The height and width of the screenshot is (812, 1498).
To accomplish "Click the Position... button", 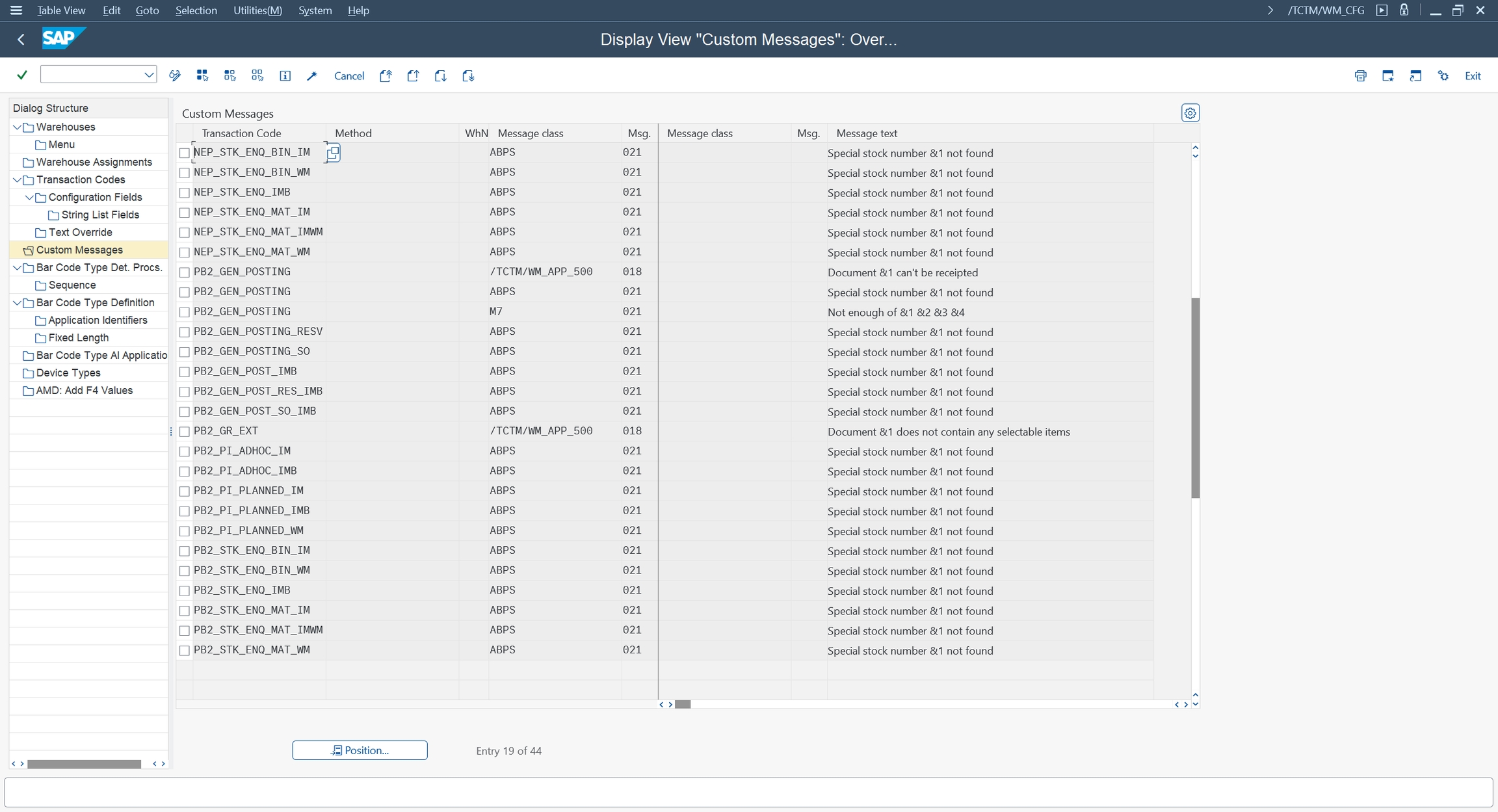I will (x=360, y=750).
